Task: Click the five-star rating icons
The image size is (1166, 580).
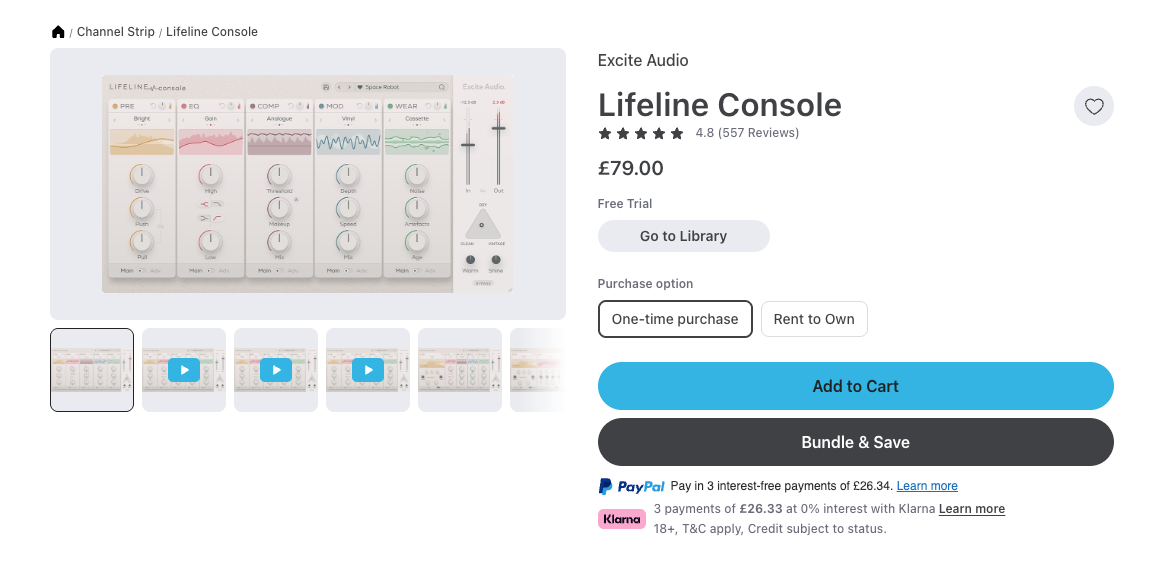Action: coord(641,133)
